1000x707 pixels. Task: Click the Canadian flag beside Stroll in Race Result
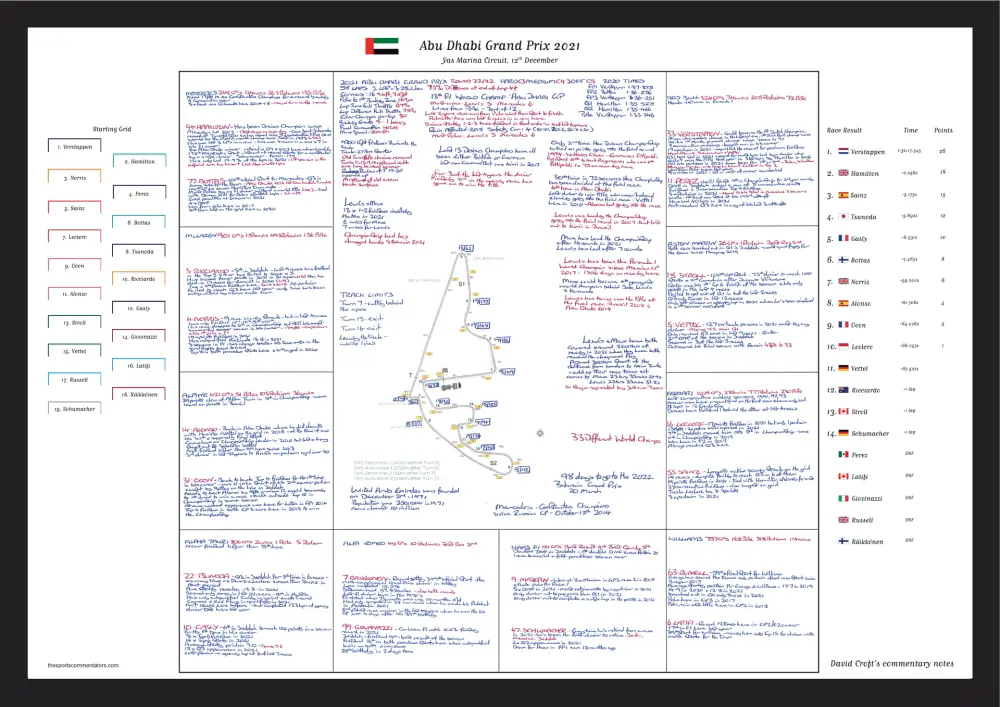click(x=843, y=412)
